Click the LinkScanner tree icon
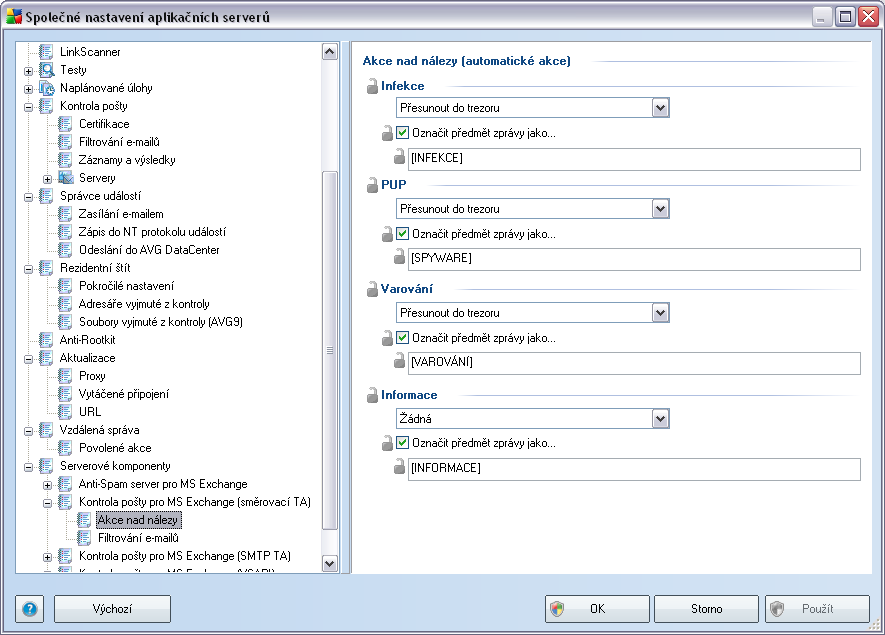Viewport: 885px width, 635px height. [46, 52]
